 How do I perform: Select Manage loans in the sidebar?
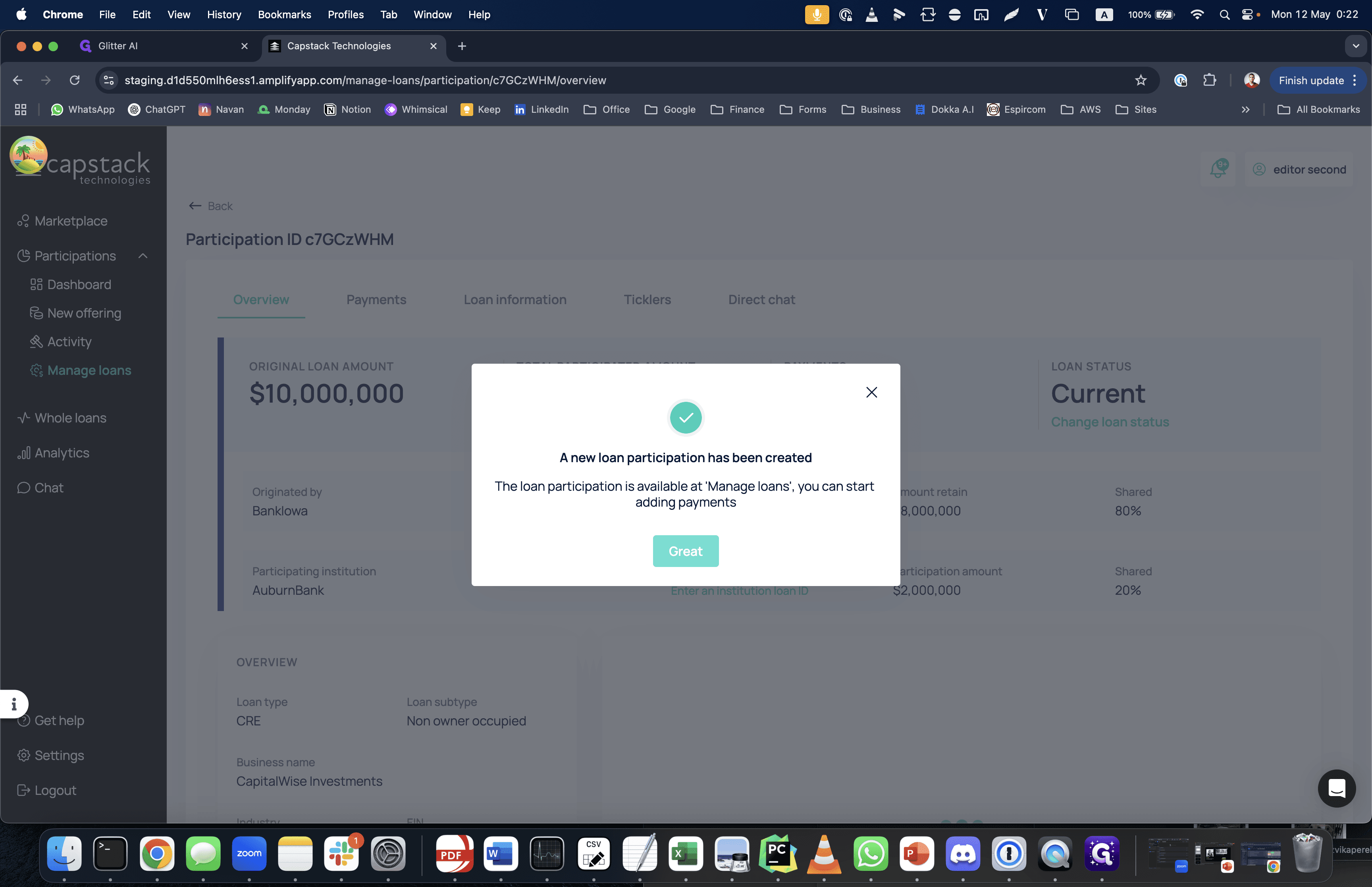point(81,370)
